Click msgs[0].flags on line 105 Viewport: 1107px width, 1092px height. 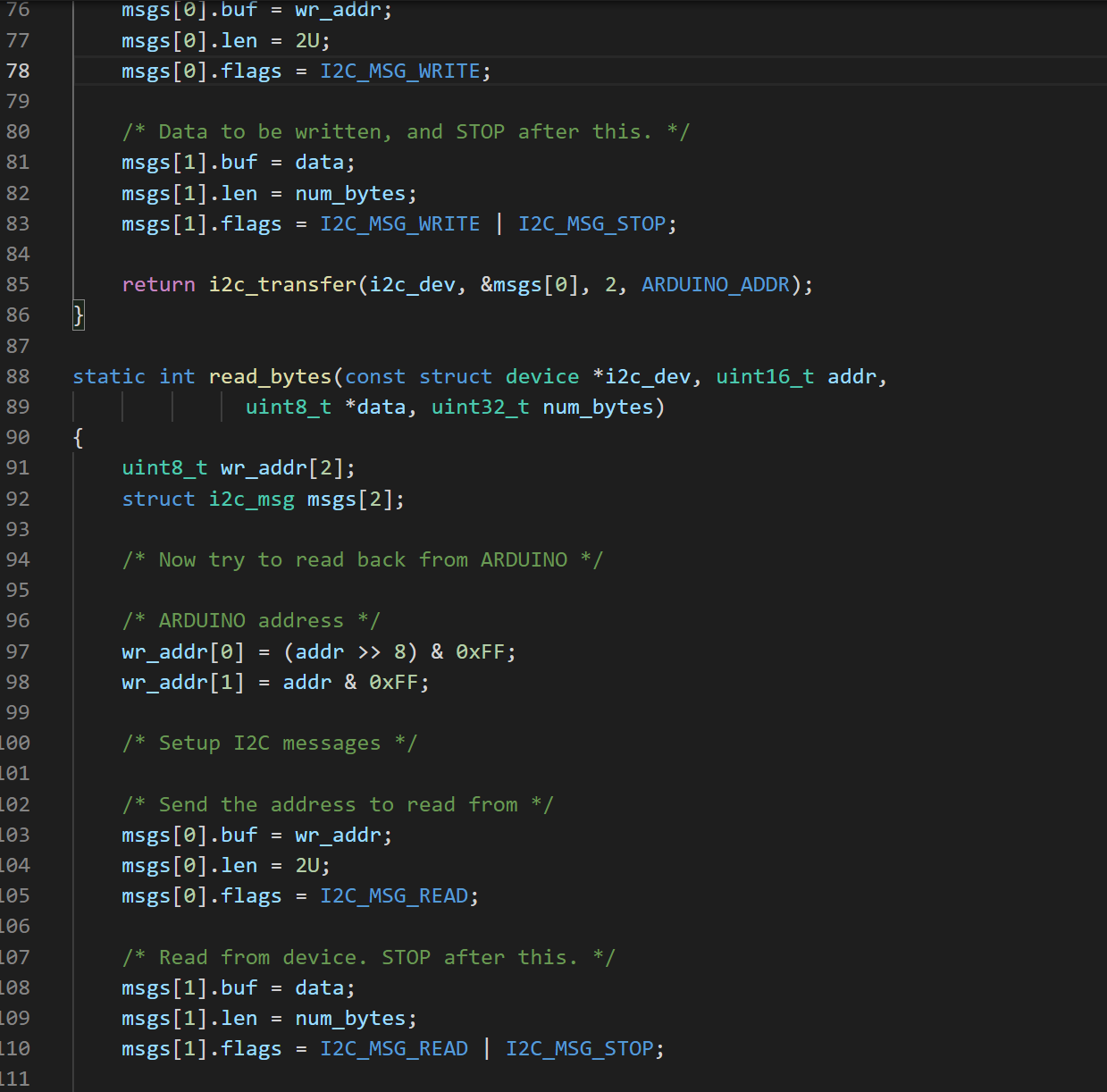(202, 895)
